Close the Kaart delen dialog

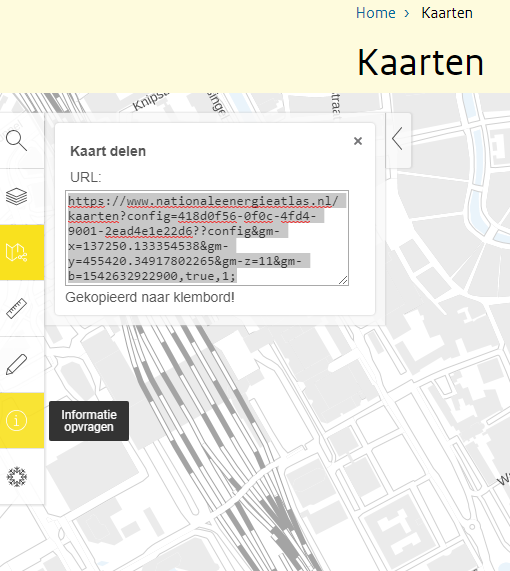tap(358, 141)
